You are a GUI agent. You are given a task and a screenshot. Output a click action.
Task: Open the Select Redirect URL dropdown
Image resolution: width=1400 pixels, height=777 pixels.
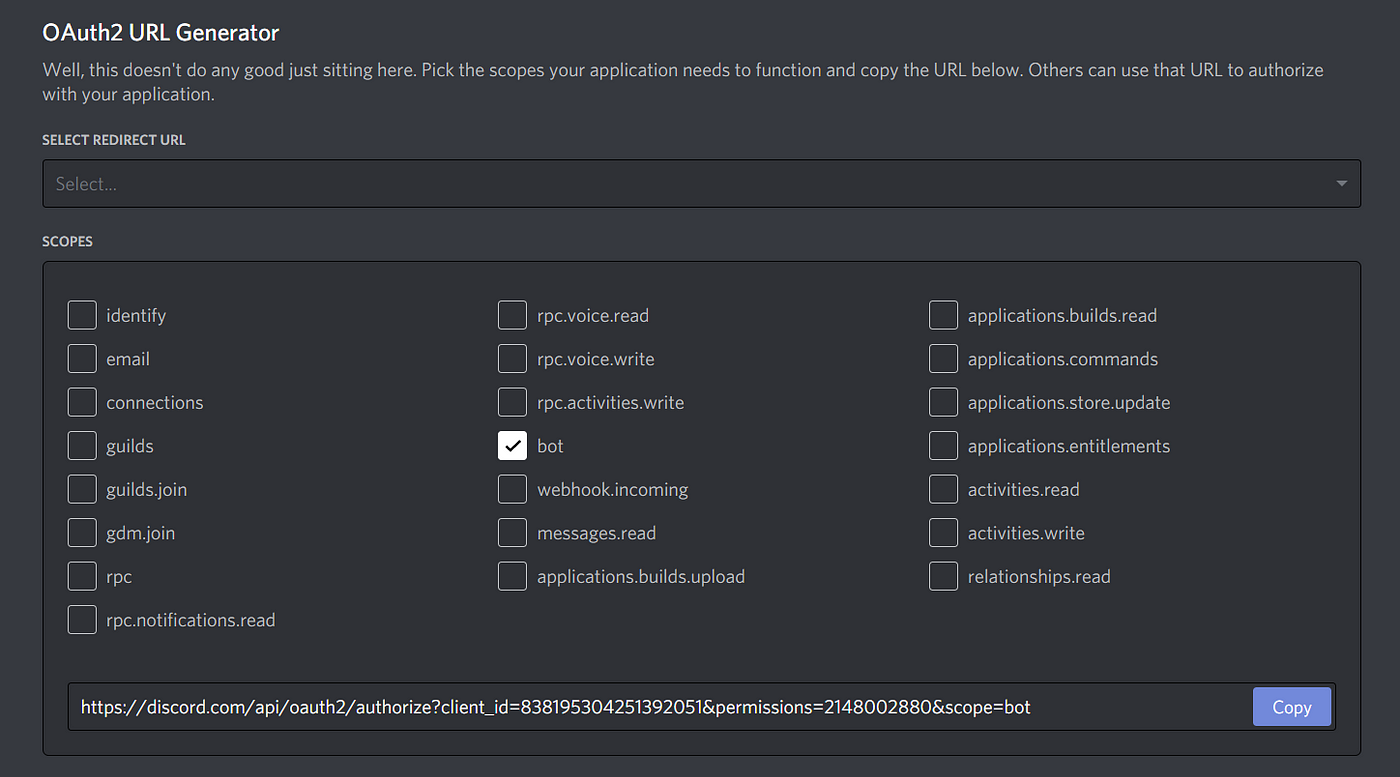pos(701,184)
